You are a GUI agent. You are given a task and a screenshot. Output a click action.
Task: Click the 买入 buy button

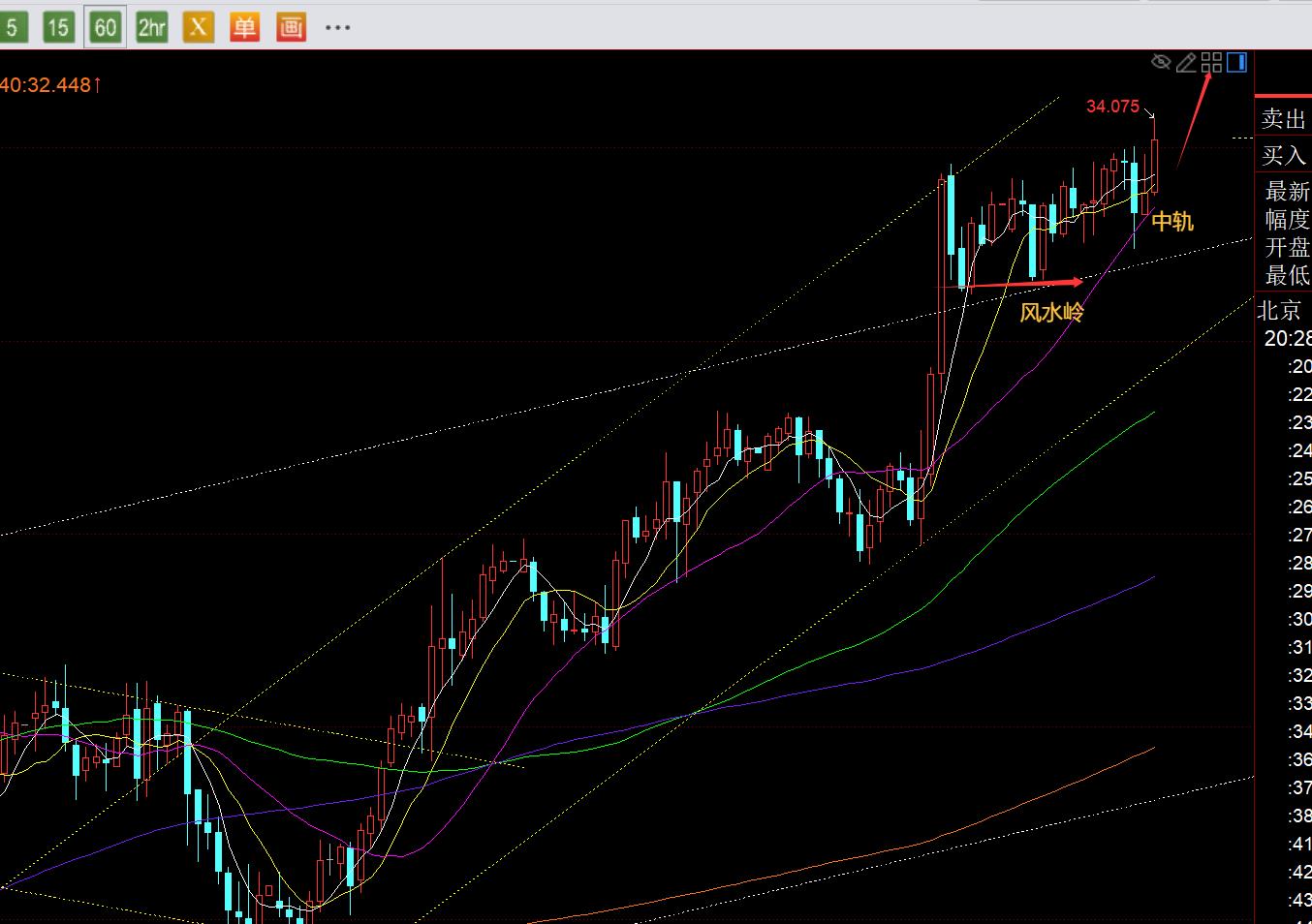pyautogui.click(x=1284, y=155)
